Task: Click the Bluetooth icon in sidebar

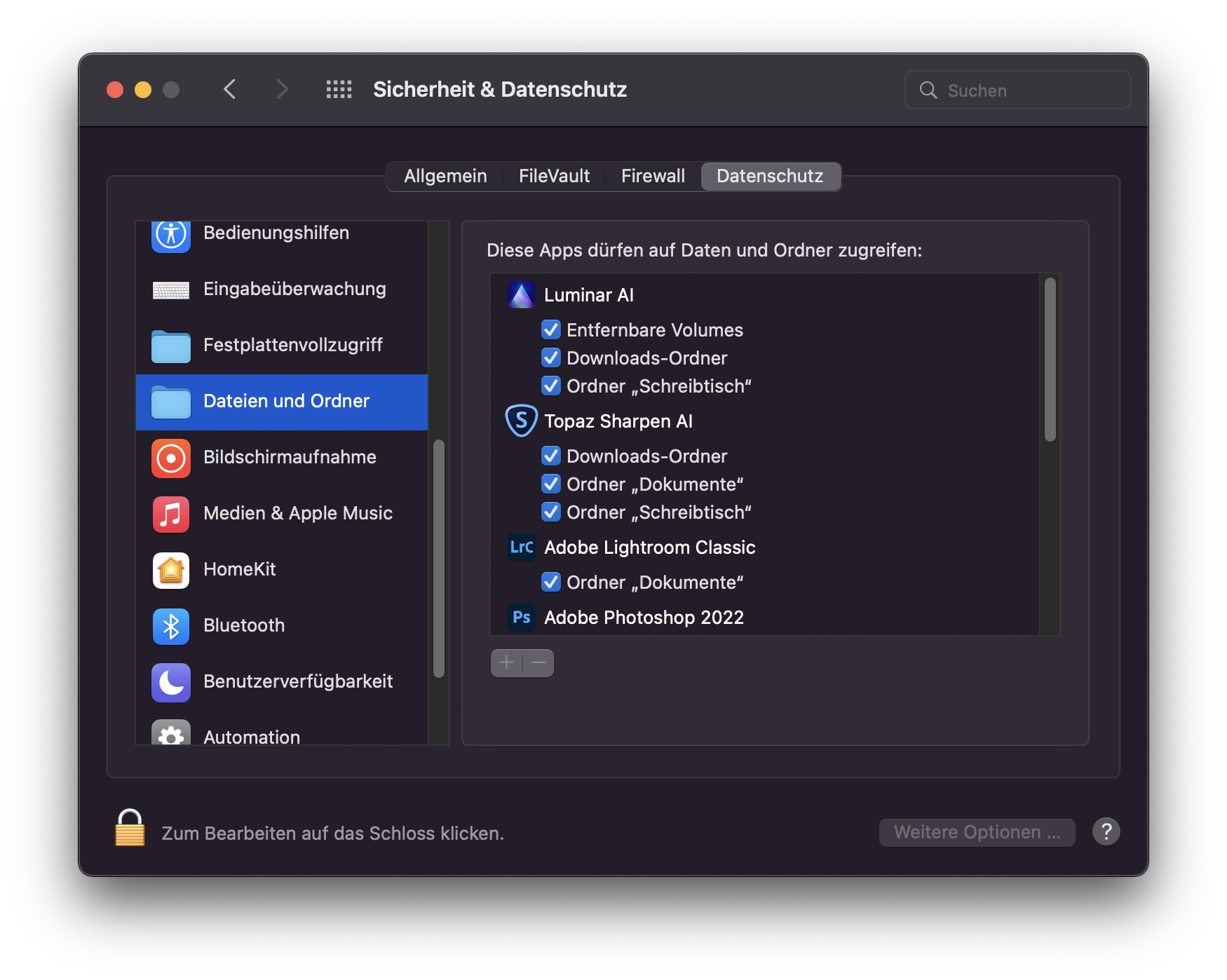Action: click(x=171, y=626)
